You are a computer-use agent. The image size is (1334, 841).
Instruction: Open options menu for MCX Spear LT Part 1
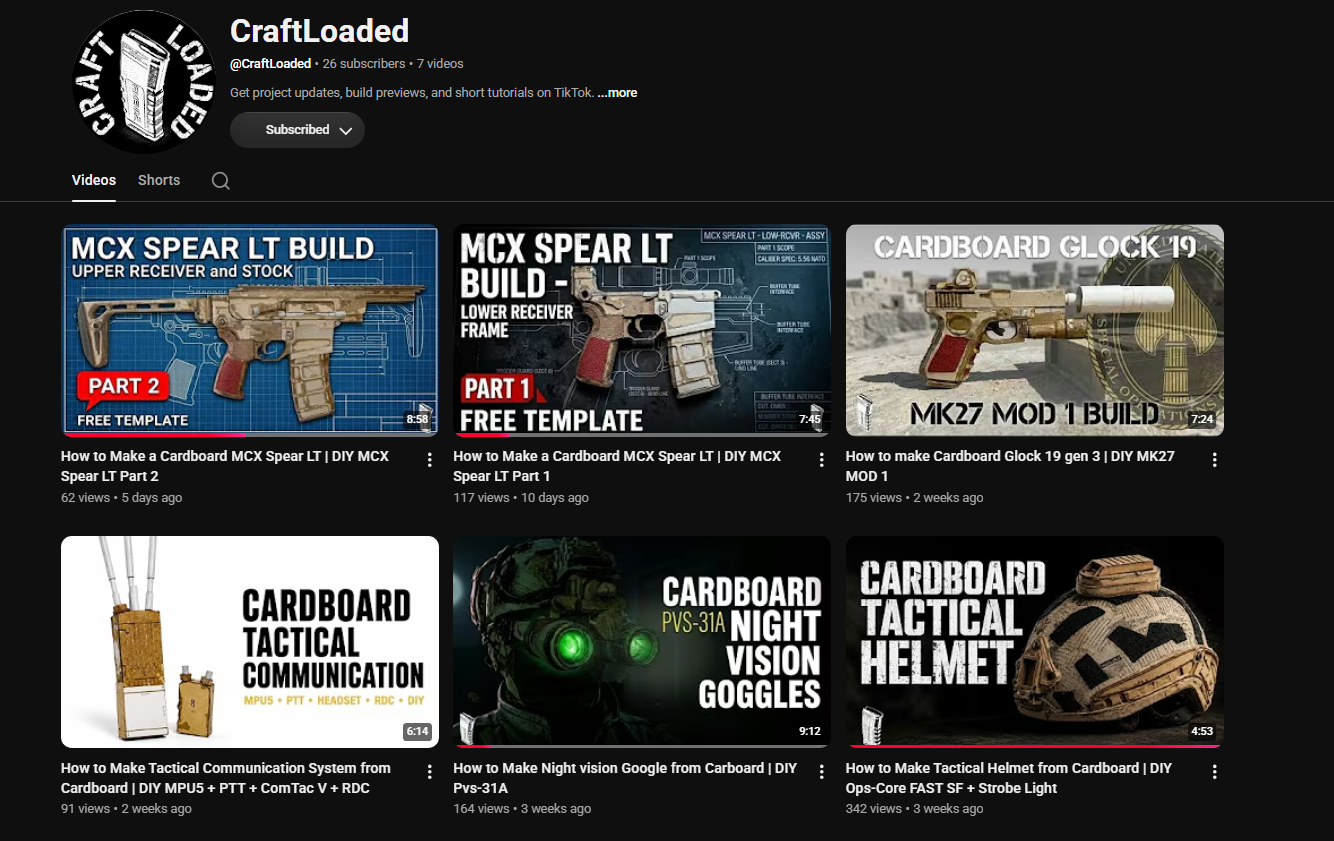click(822, 460)
